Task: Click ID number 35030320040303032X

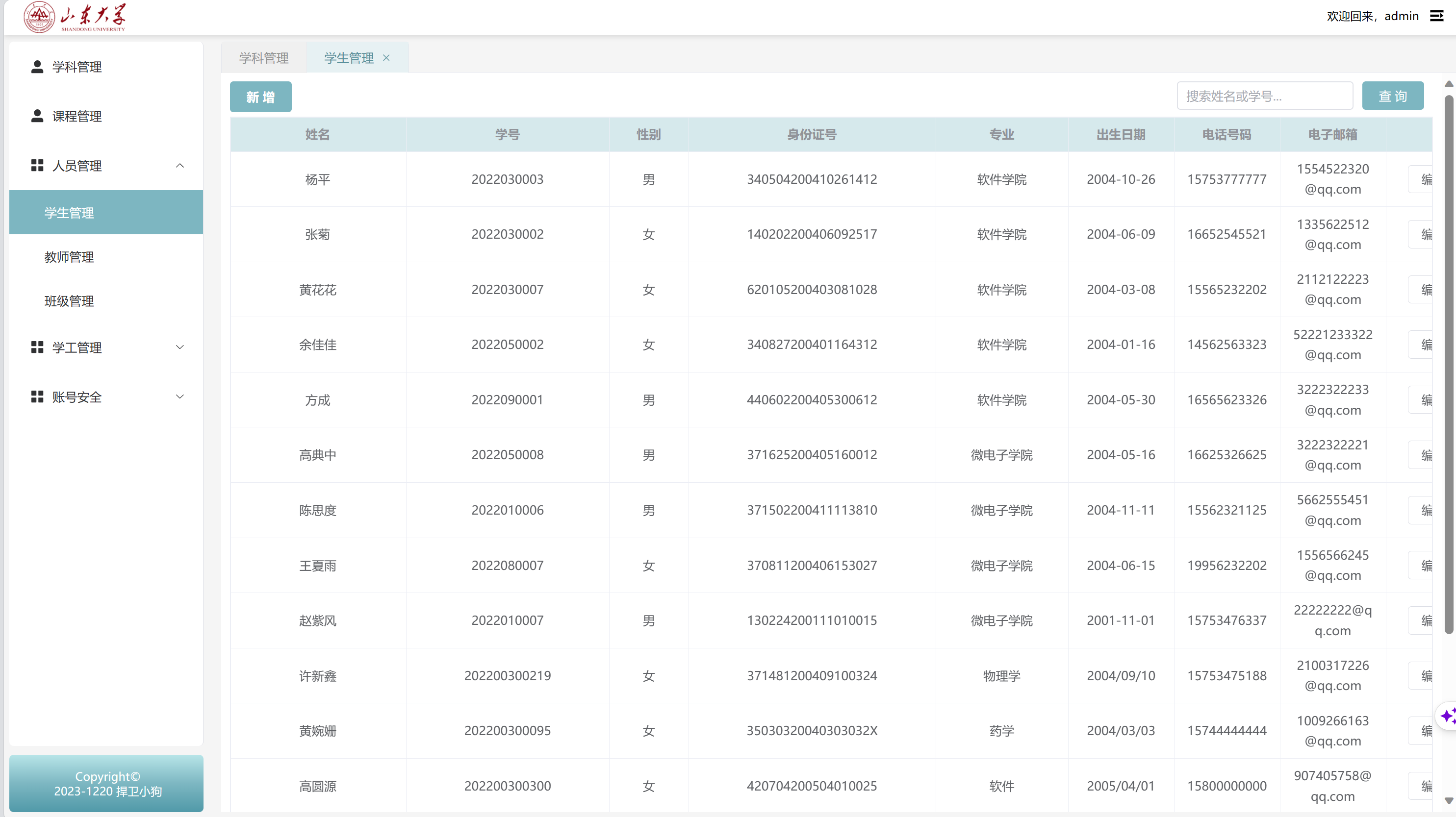Action: [812, 731]
